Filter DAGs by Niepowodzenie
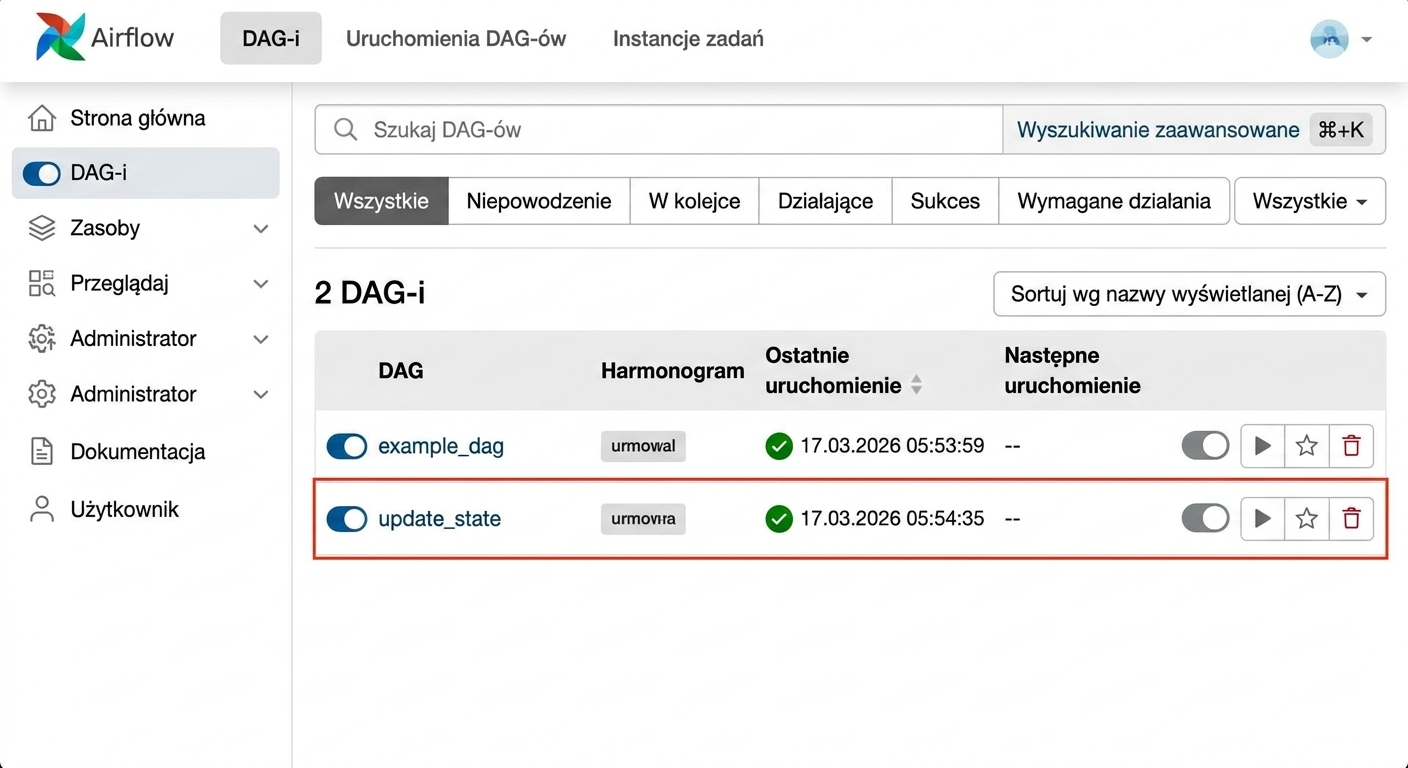Screen dimensions: 1408x768 tap(539, 201)
